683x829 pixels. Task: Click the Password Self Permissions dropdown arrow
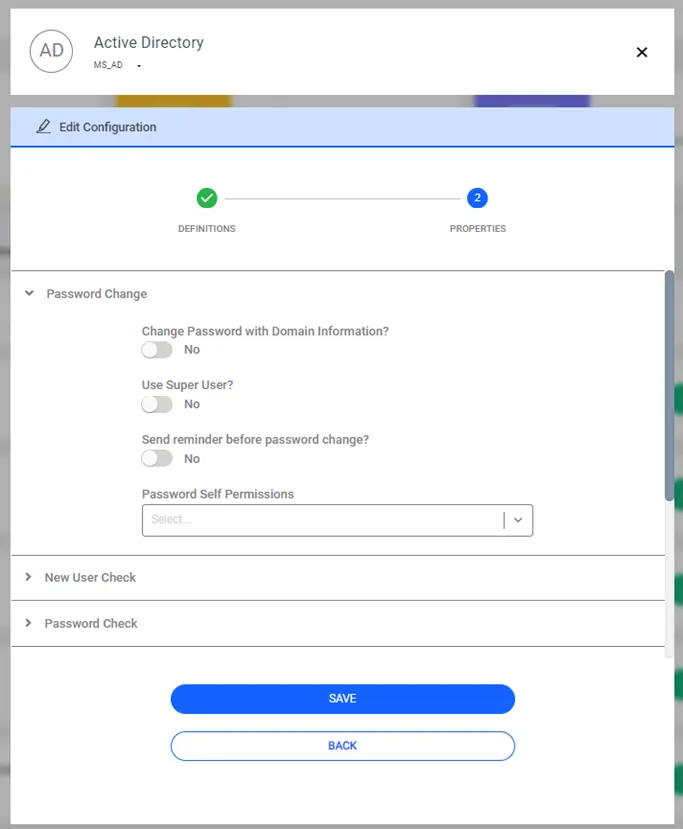(x=518, y=520)
